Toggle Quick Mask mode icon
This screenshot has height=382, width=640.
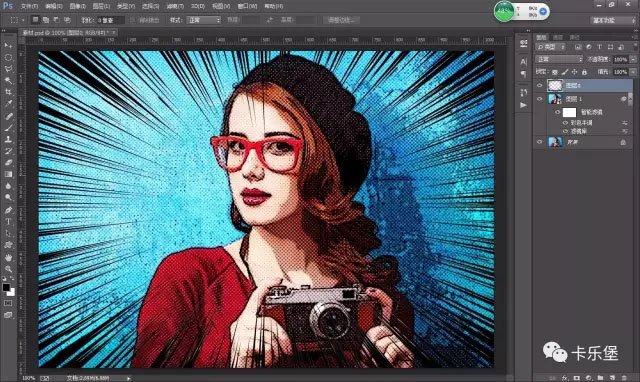tap(8, 303)
